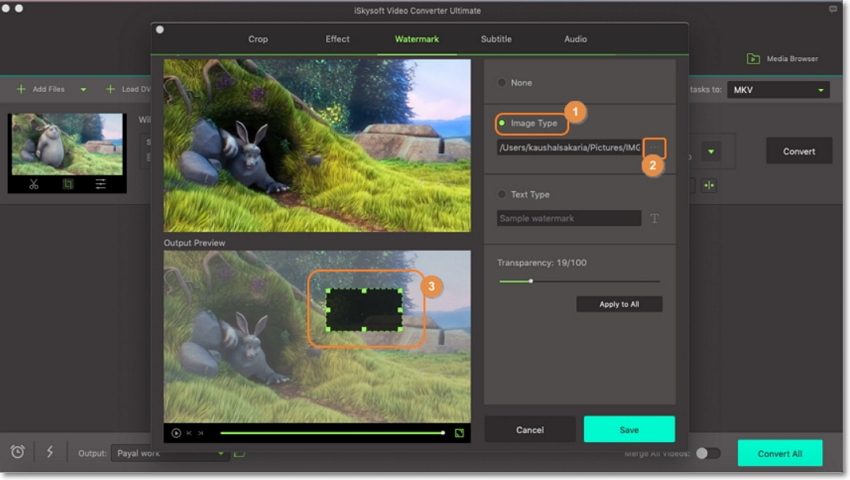This screenshot has height=480, width=850.
Task: Open the Effect tab
Action: tap(337, 39)
